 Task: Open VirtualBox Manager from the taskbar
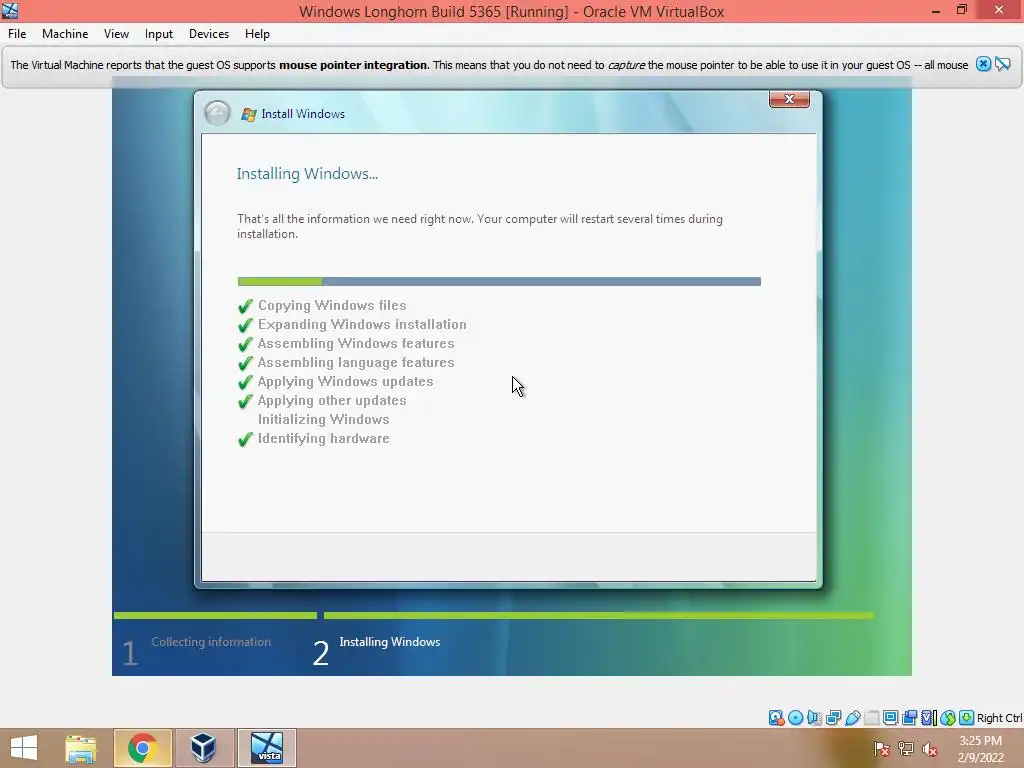click(203, 748)
